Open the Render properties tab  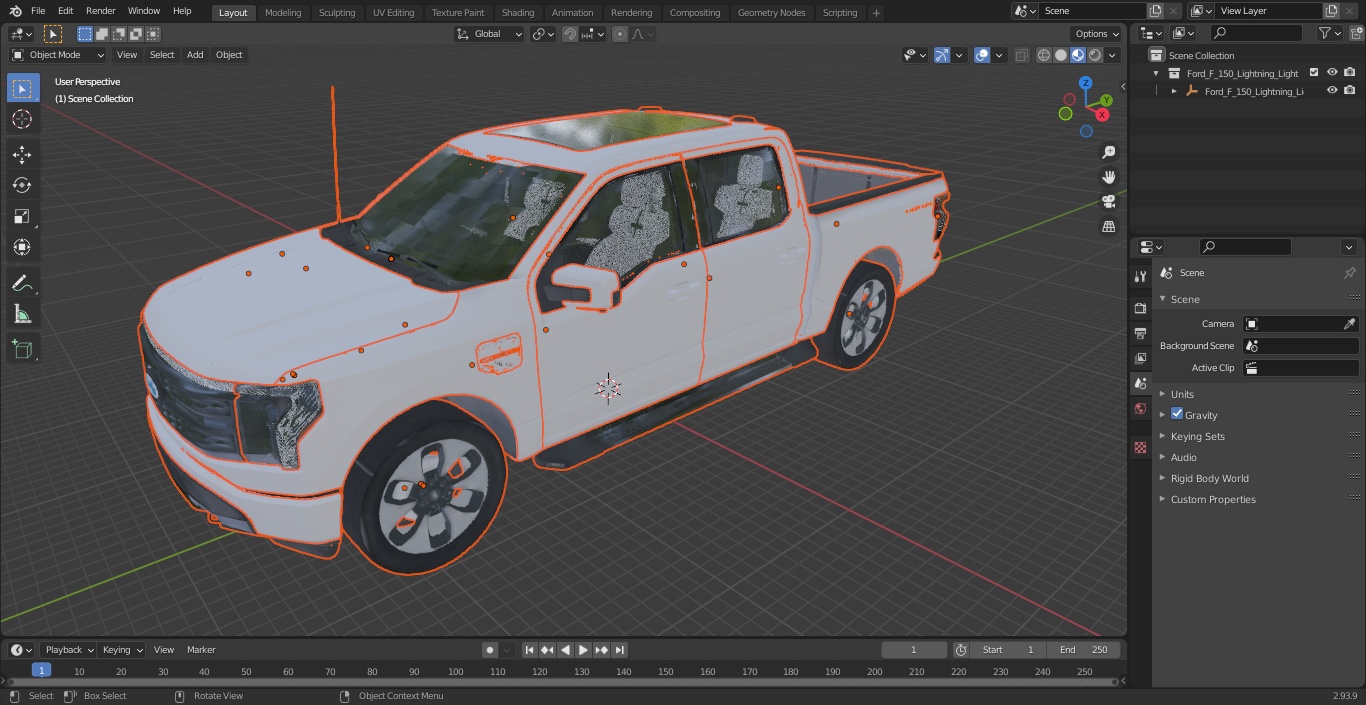(x=1140, y=308)
